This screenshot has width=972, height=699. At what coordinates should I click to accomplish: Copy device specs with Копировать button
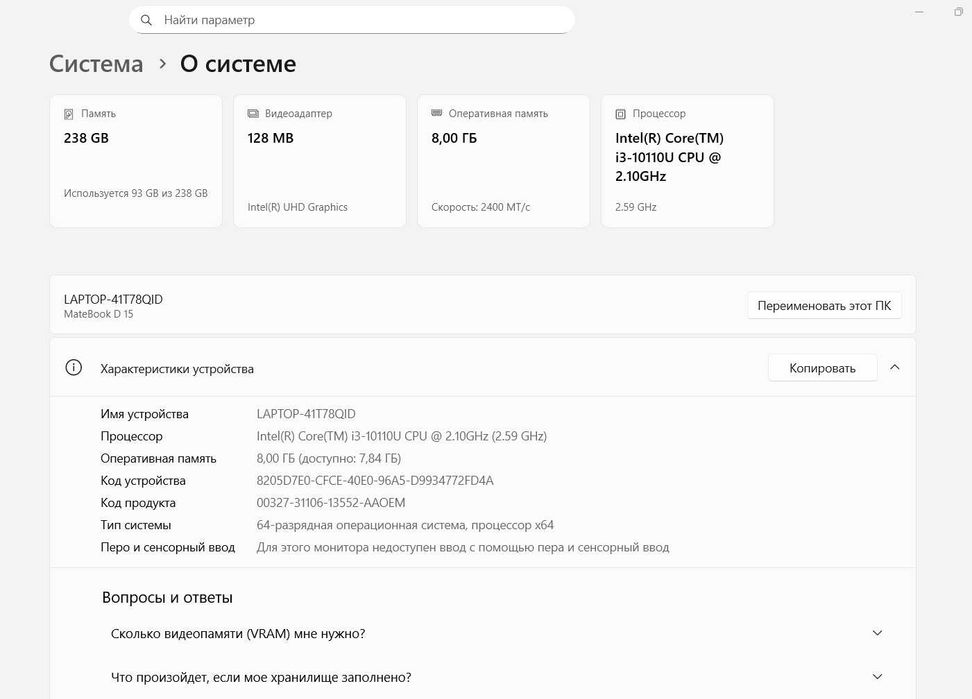pos(822,368)
